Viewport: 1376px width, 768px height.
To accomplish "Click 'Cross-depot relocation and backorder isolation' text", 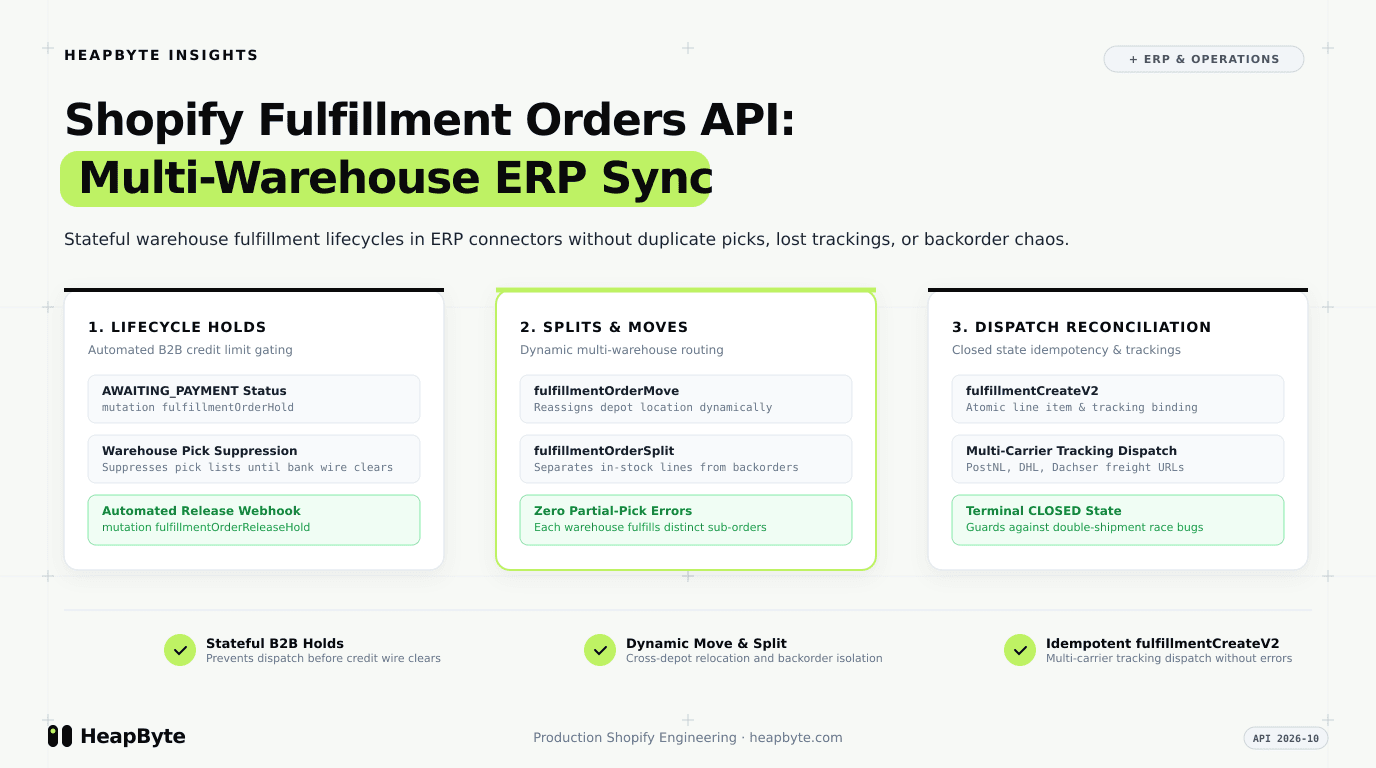I will point(754,659).
